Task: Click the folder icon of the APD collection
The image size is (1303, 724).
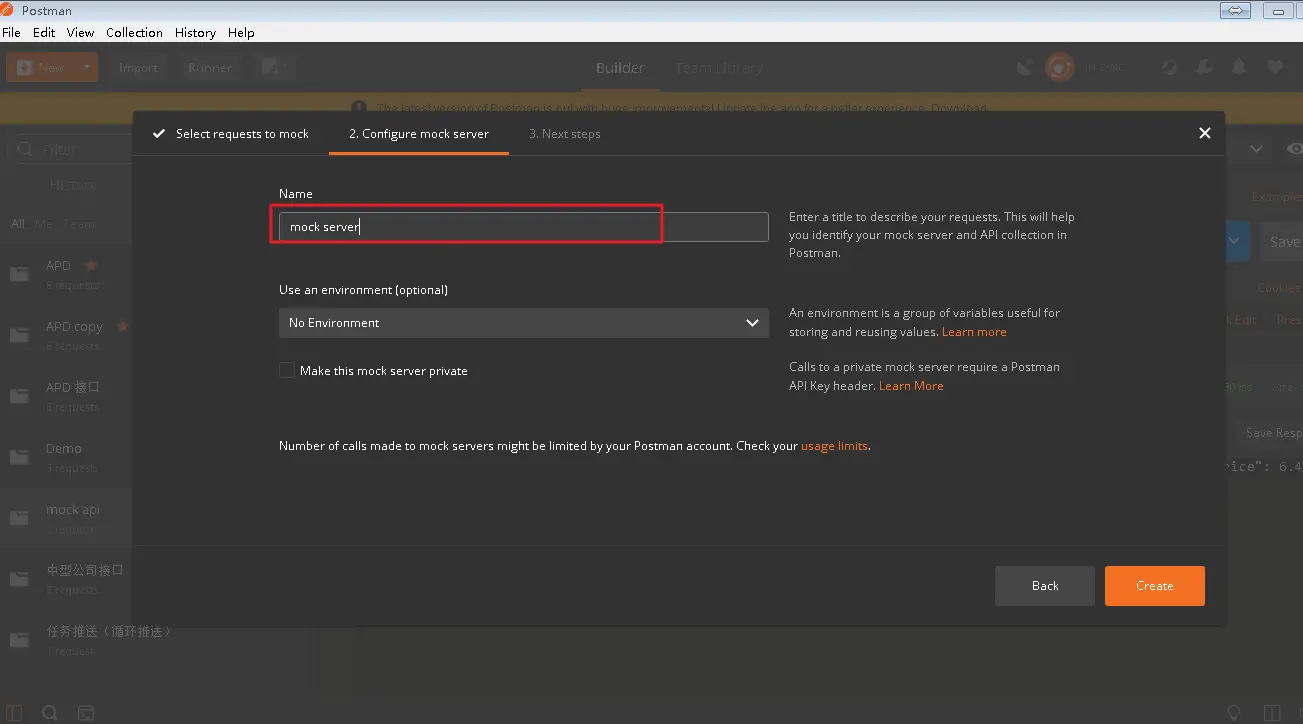Action: click(x=19, y=274)
